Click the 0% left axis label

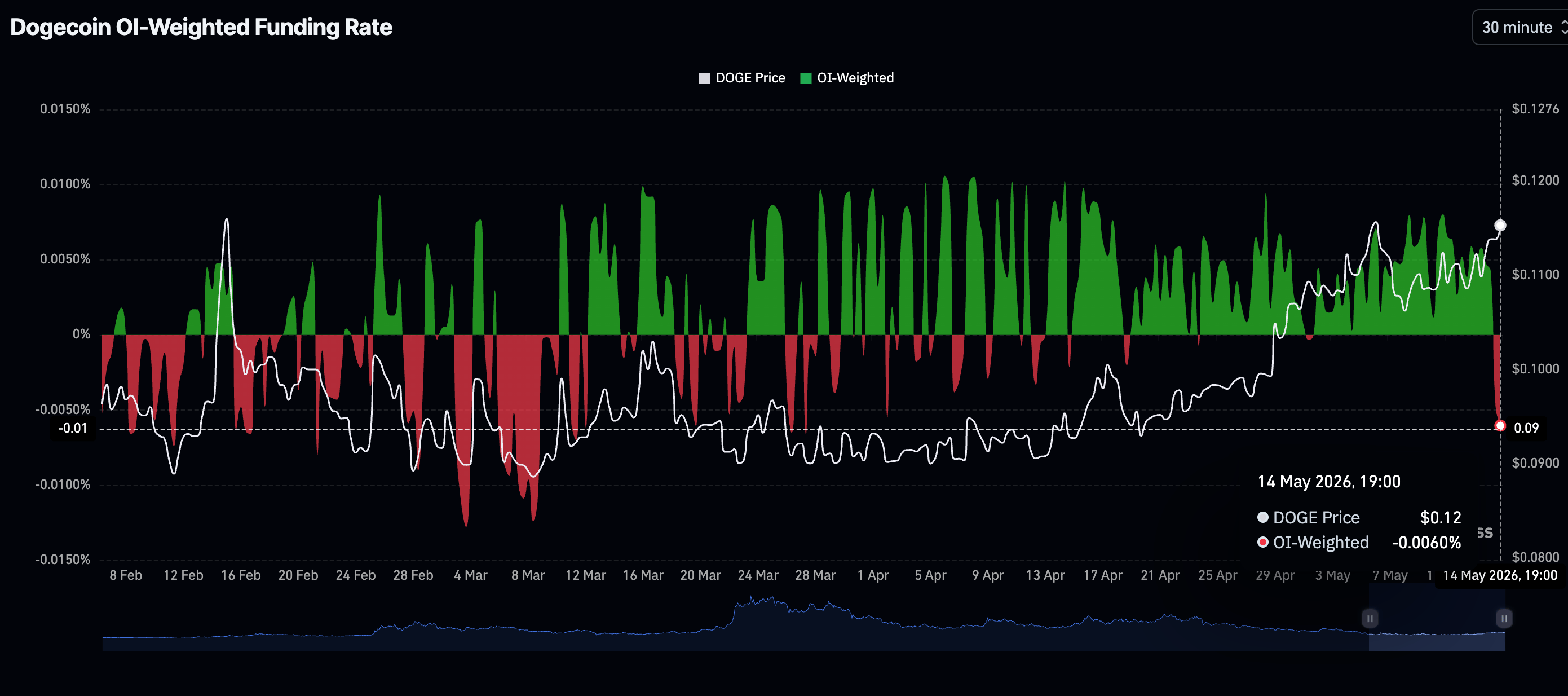pos(82,334)
